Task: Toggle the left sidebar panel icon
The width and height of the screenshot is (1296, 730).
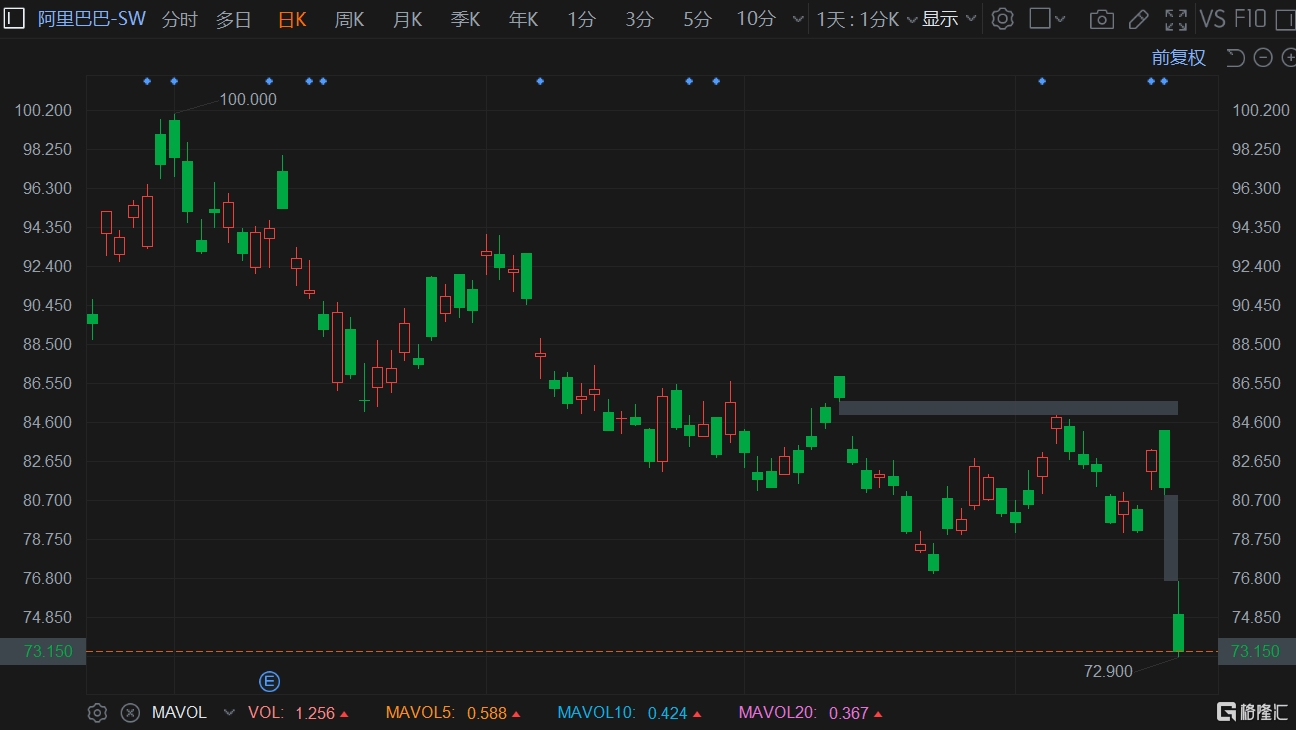Action: point(16,19)
